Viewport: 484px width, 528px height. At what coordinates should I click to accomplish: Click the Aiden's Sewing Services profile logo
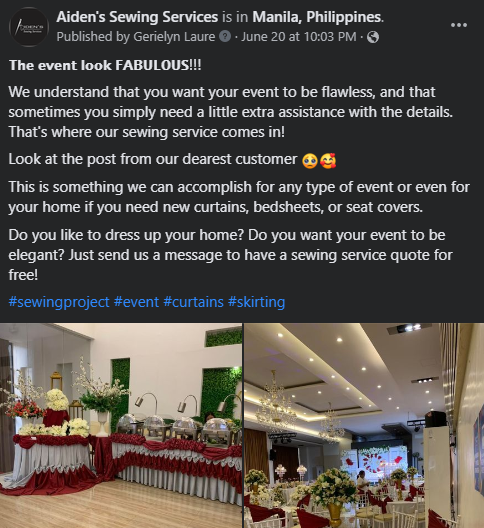click(29, 27)
